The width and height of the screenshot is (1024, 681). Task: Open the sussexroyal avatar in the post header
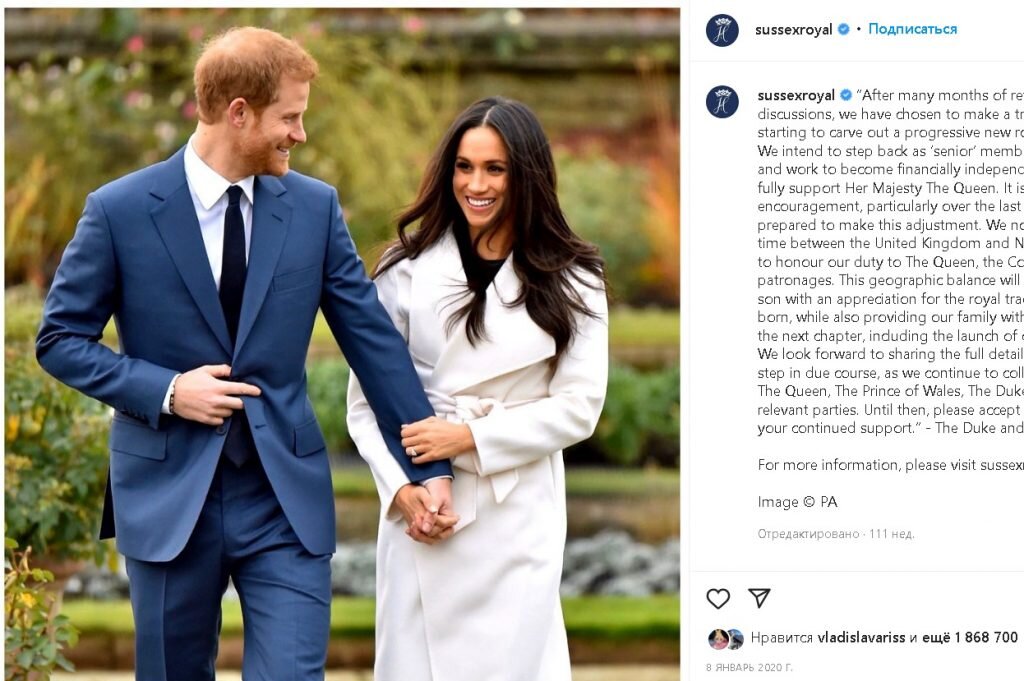[722, 30]
